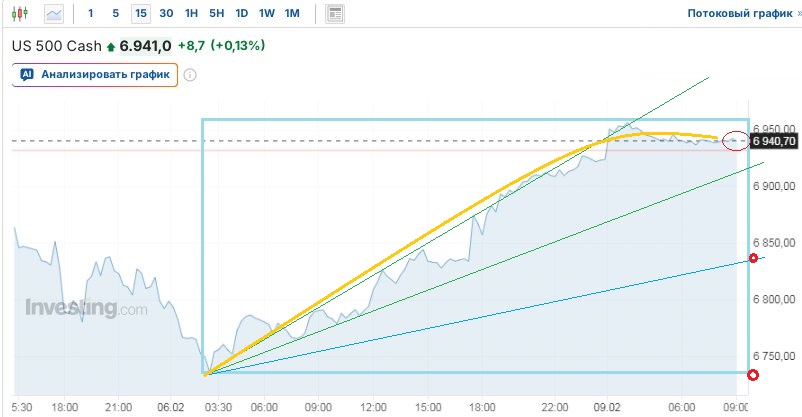802x417 pixels.
Task: Select the 1-minute timeframe
Action: coord(91,14)
